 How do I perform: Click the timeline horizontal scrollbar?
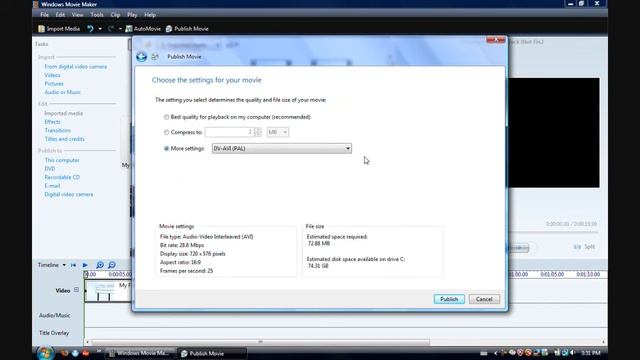261,342
